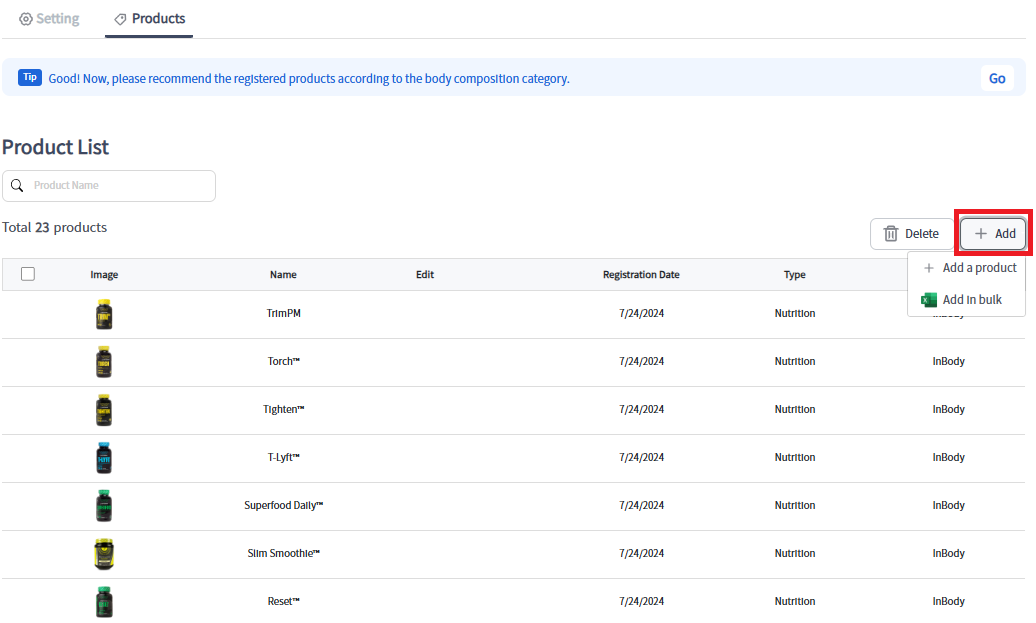Click the Superfood Daily bottle image
Screen dimensions: 1036x623
pyautogui.click(x=104, y=506)
